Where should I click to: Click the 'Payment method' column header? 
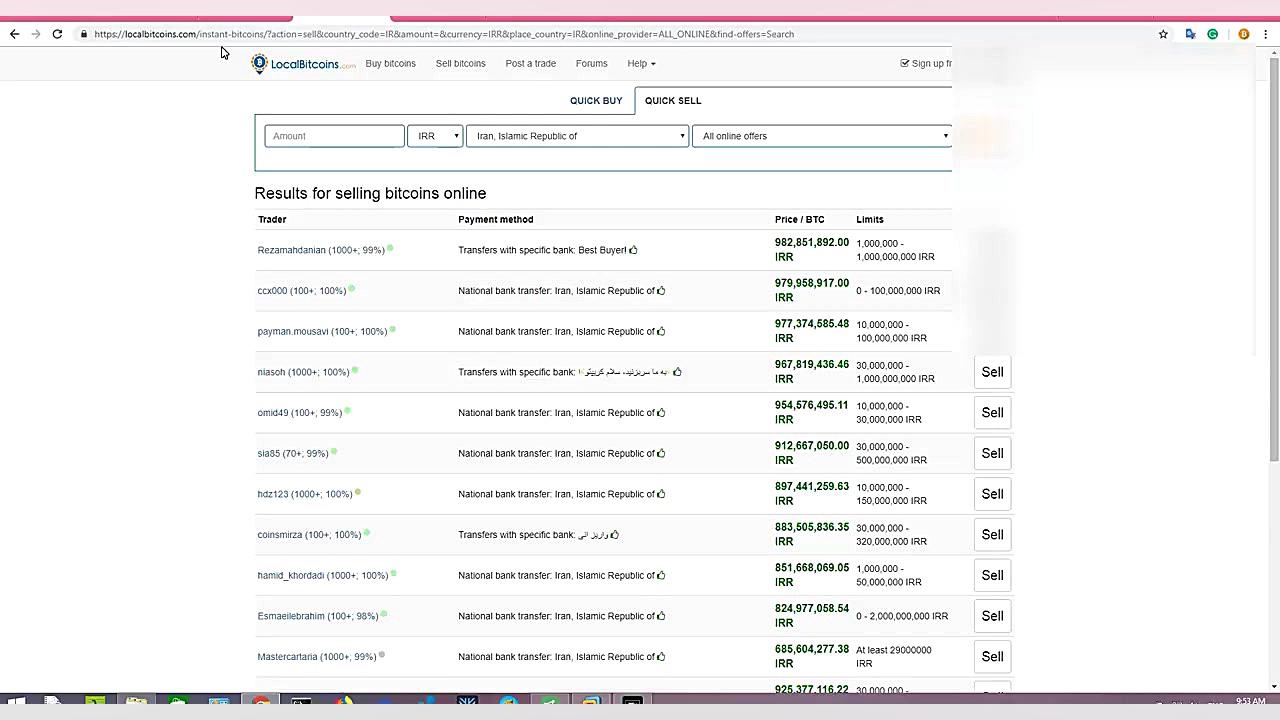click(x=496, y=220)
